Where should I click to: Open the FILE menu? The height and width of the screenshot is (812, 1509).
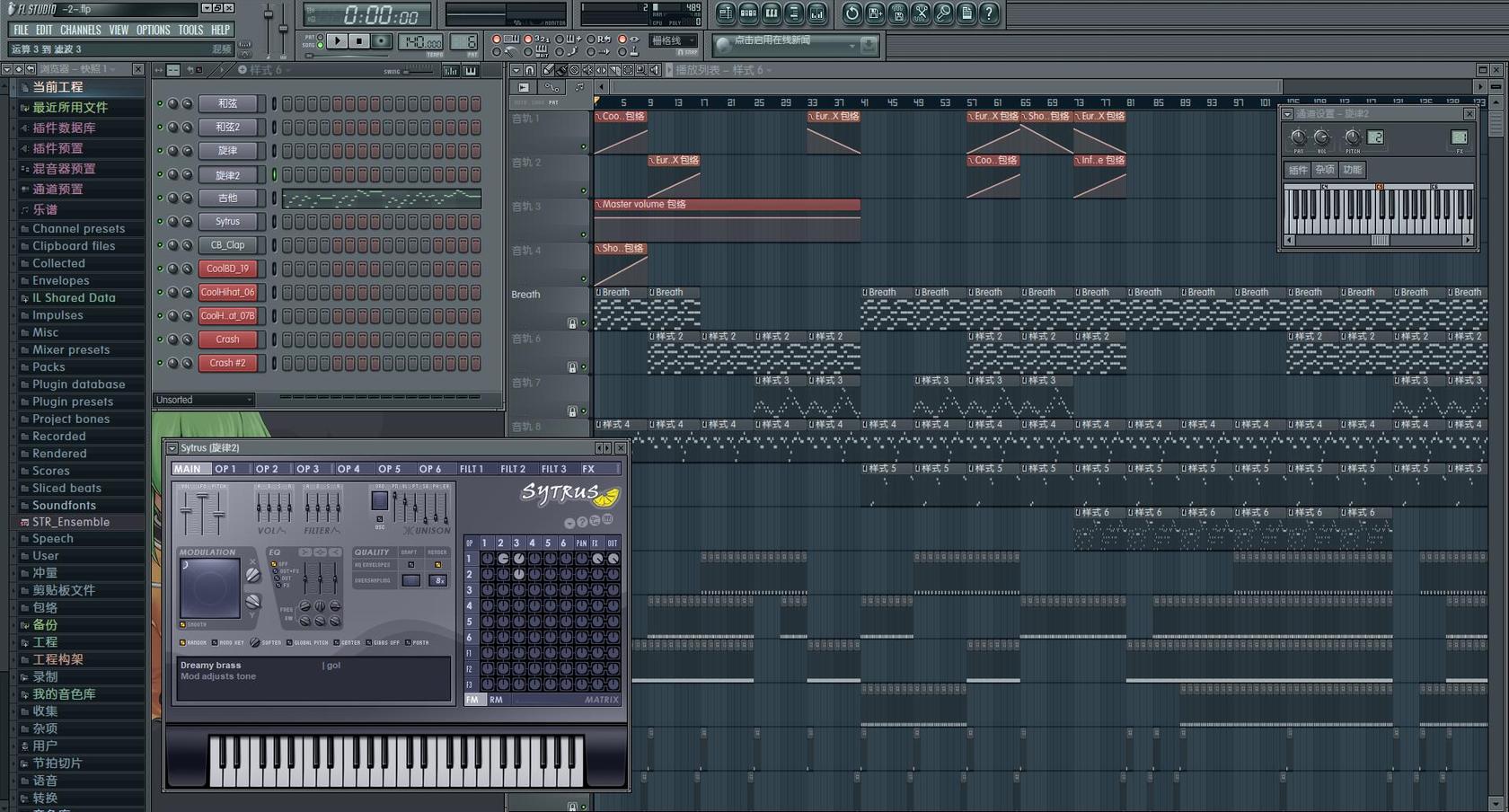tap(21, 30)
